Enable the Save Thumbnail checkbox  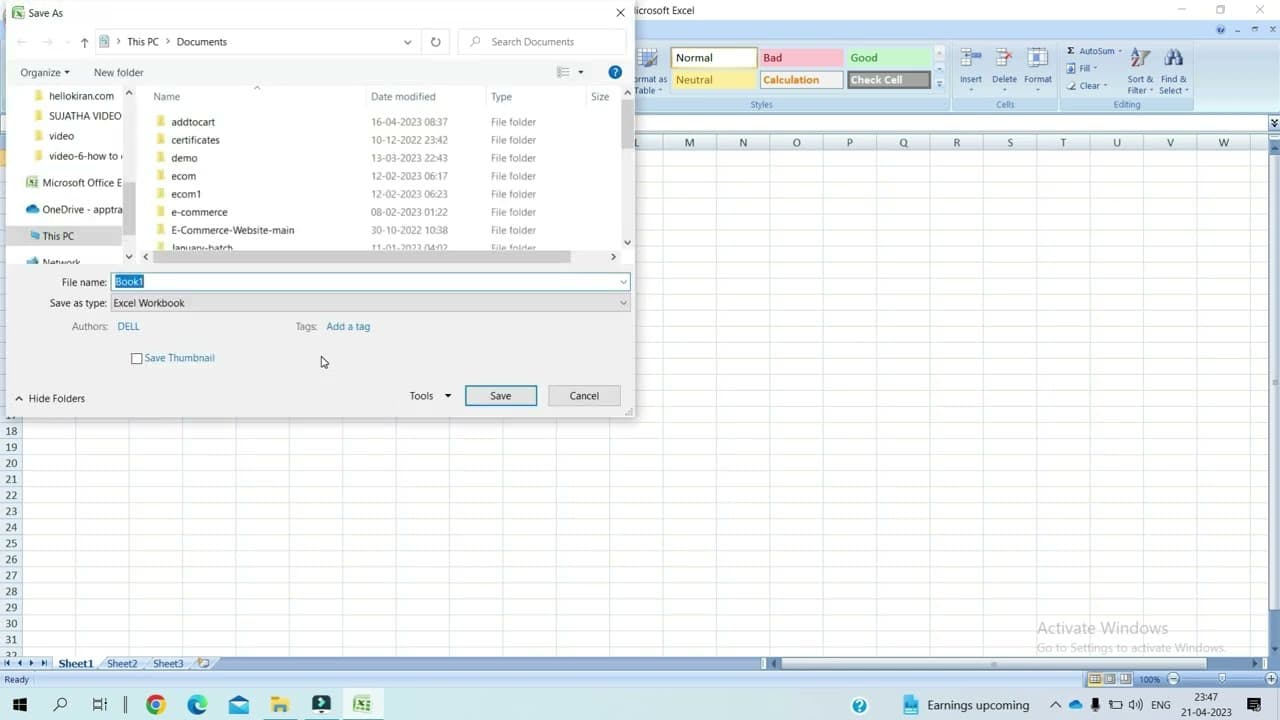coord(137,358)
